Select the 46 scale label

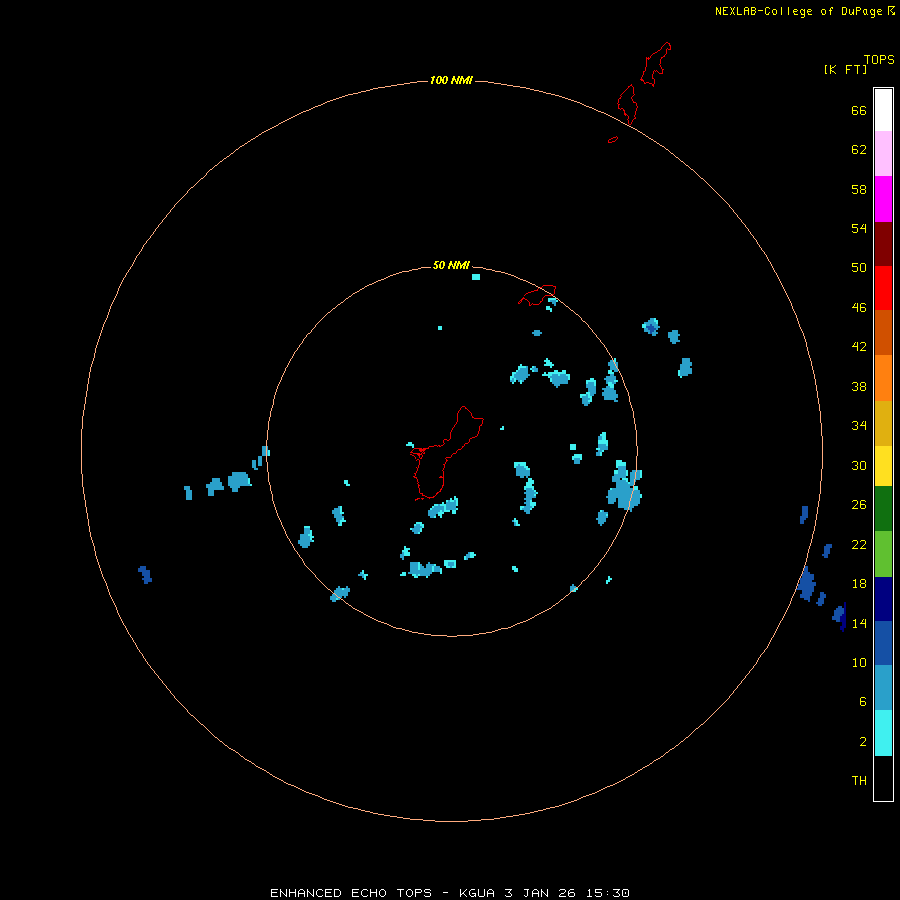pos(859,308)
